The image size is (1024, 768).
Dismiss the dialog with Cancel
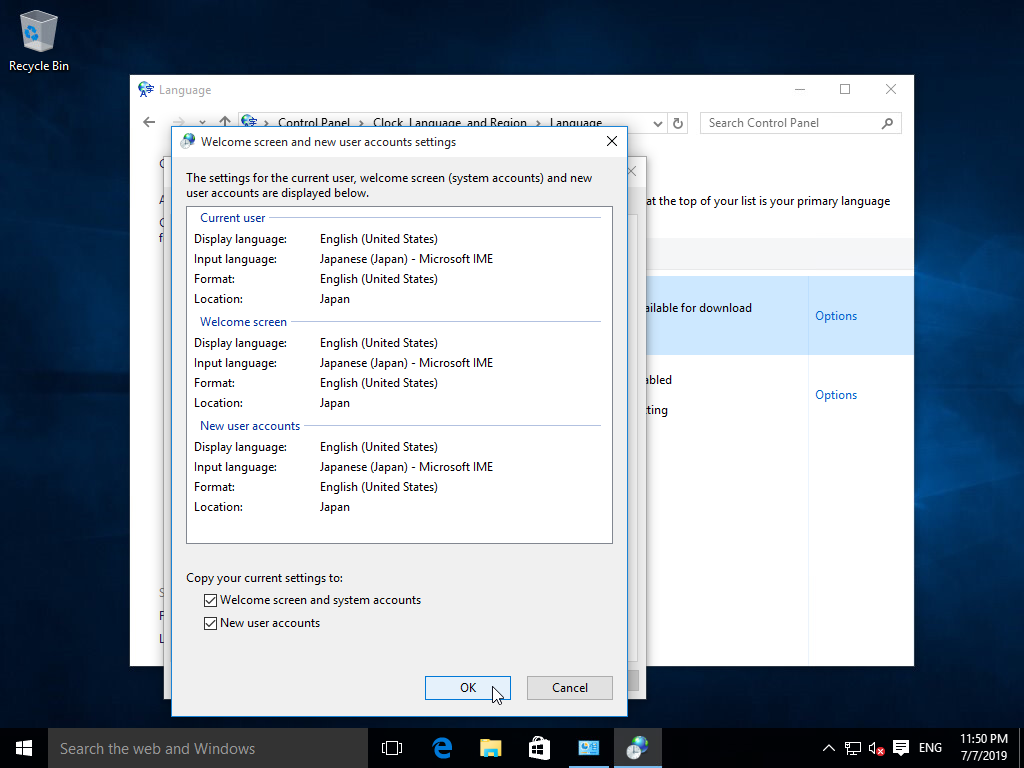point(569,688)
